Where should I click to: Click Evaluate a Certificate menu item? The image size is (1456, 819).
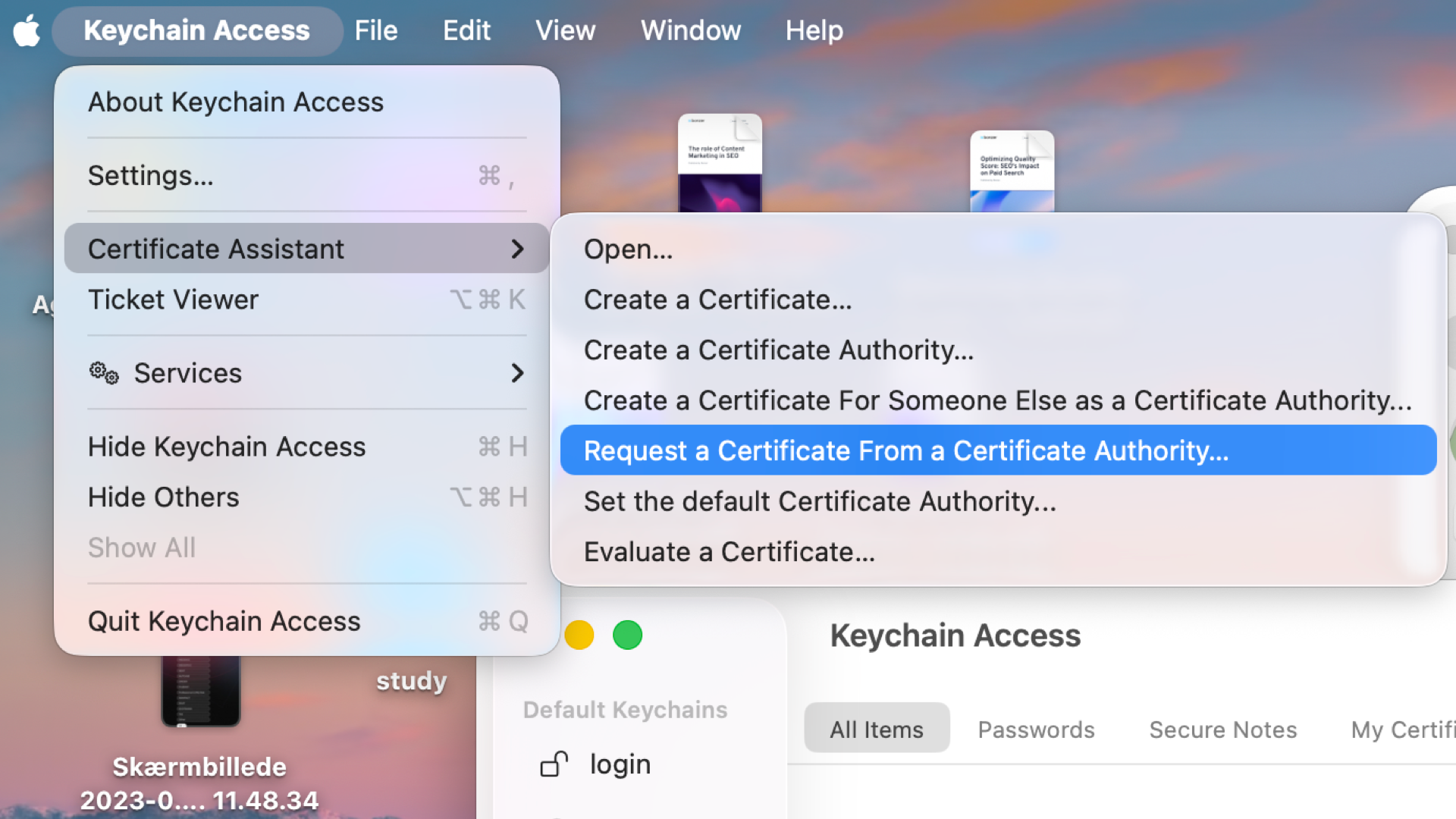pos(729,552)
